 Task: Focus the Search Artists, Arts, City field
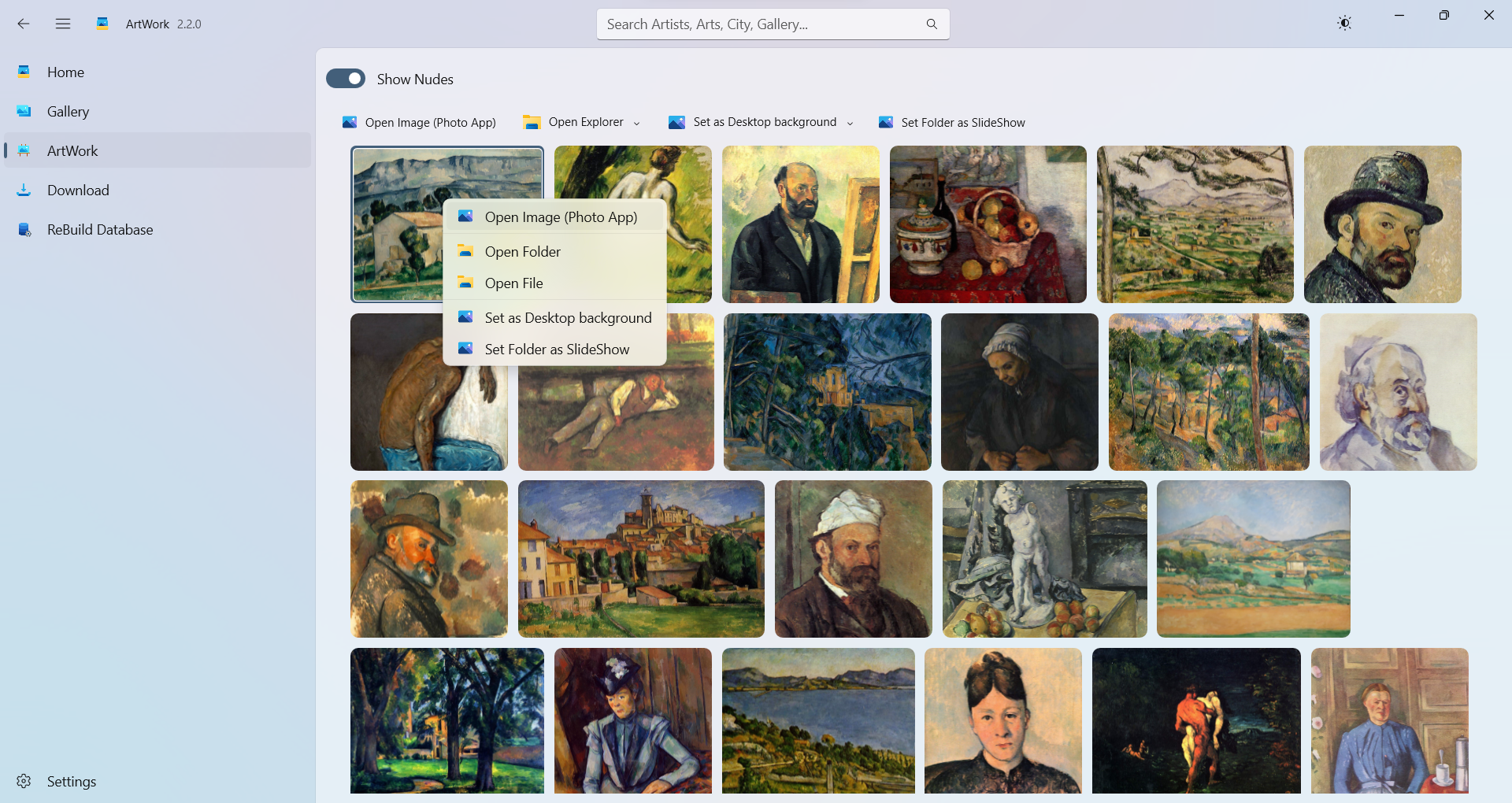(773, 24)
